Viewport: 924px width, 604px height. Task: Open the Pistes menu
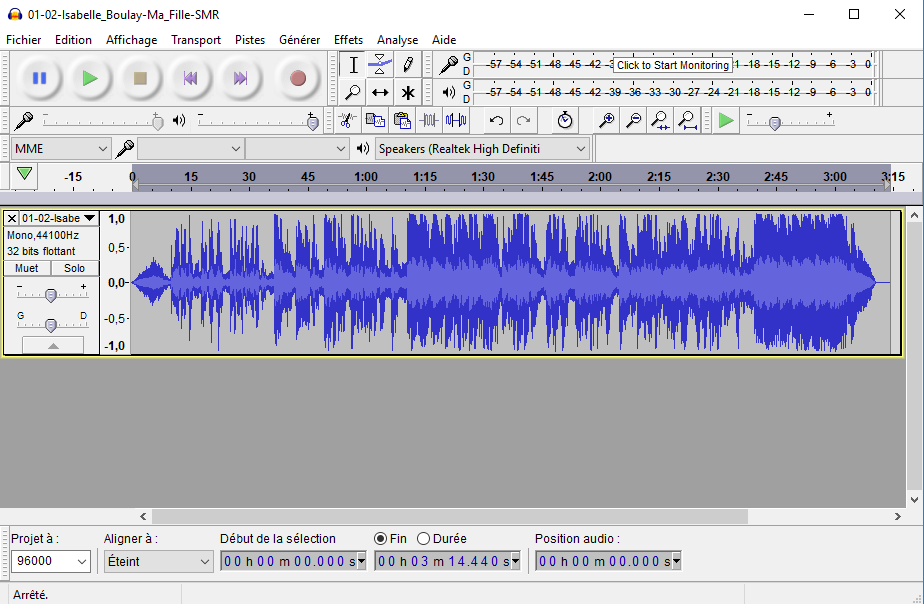point(250,39)
